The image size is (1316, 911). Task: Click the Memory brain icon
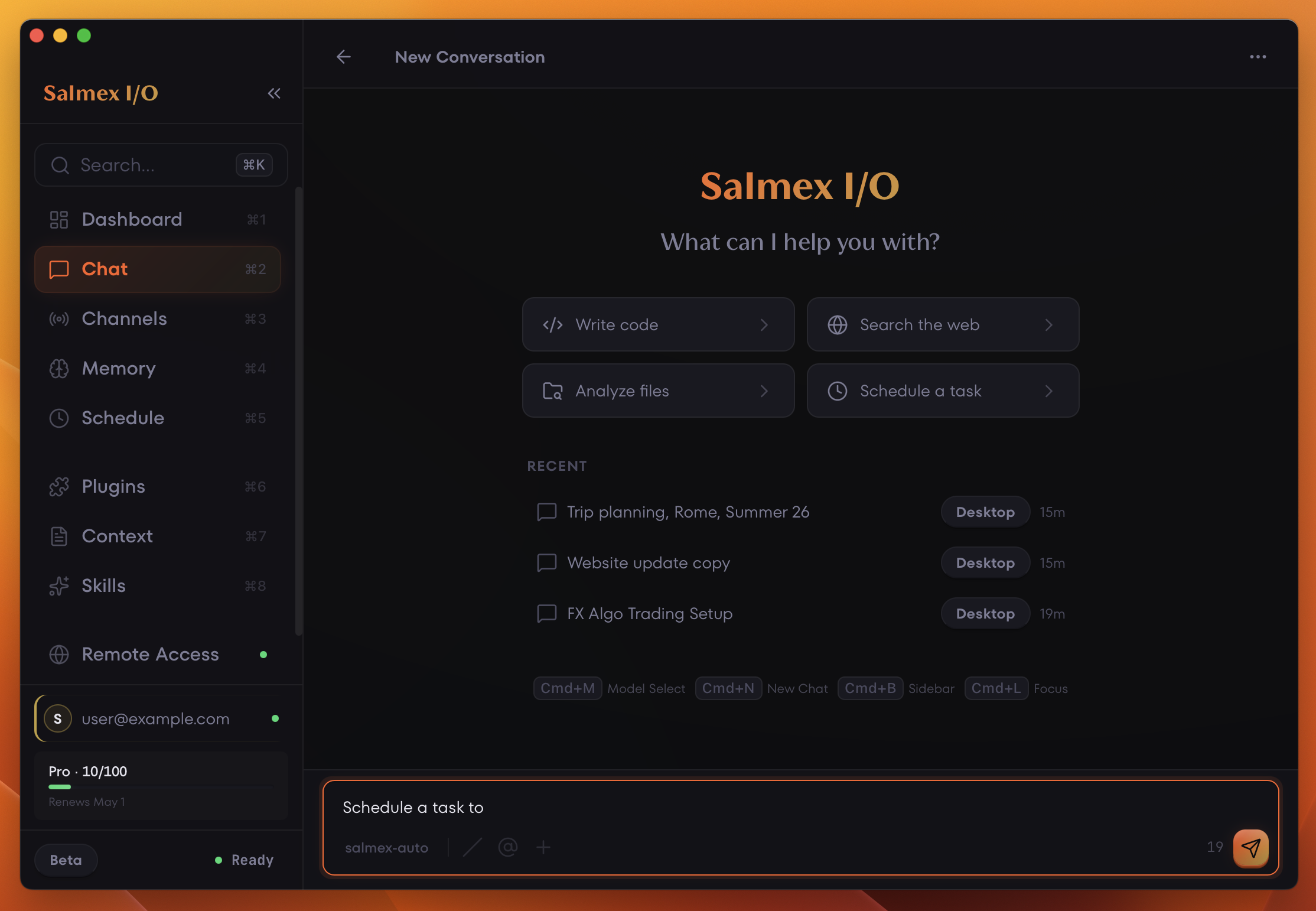pos(59,368)
